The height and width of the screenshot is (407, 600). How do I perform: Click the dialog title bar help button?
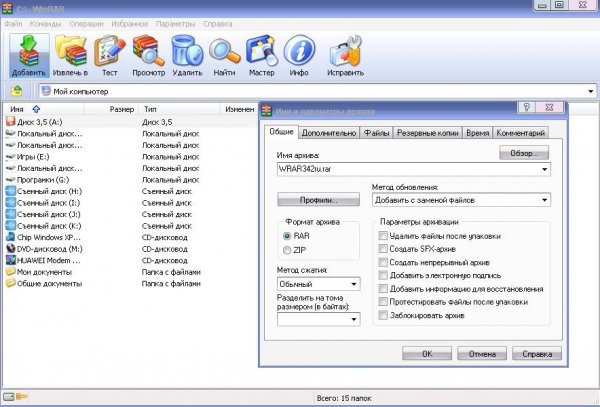point(527,107)
